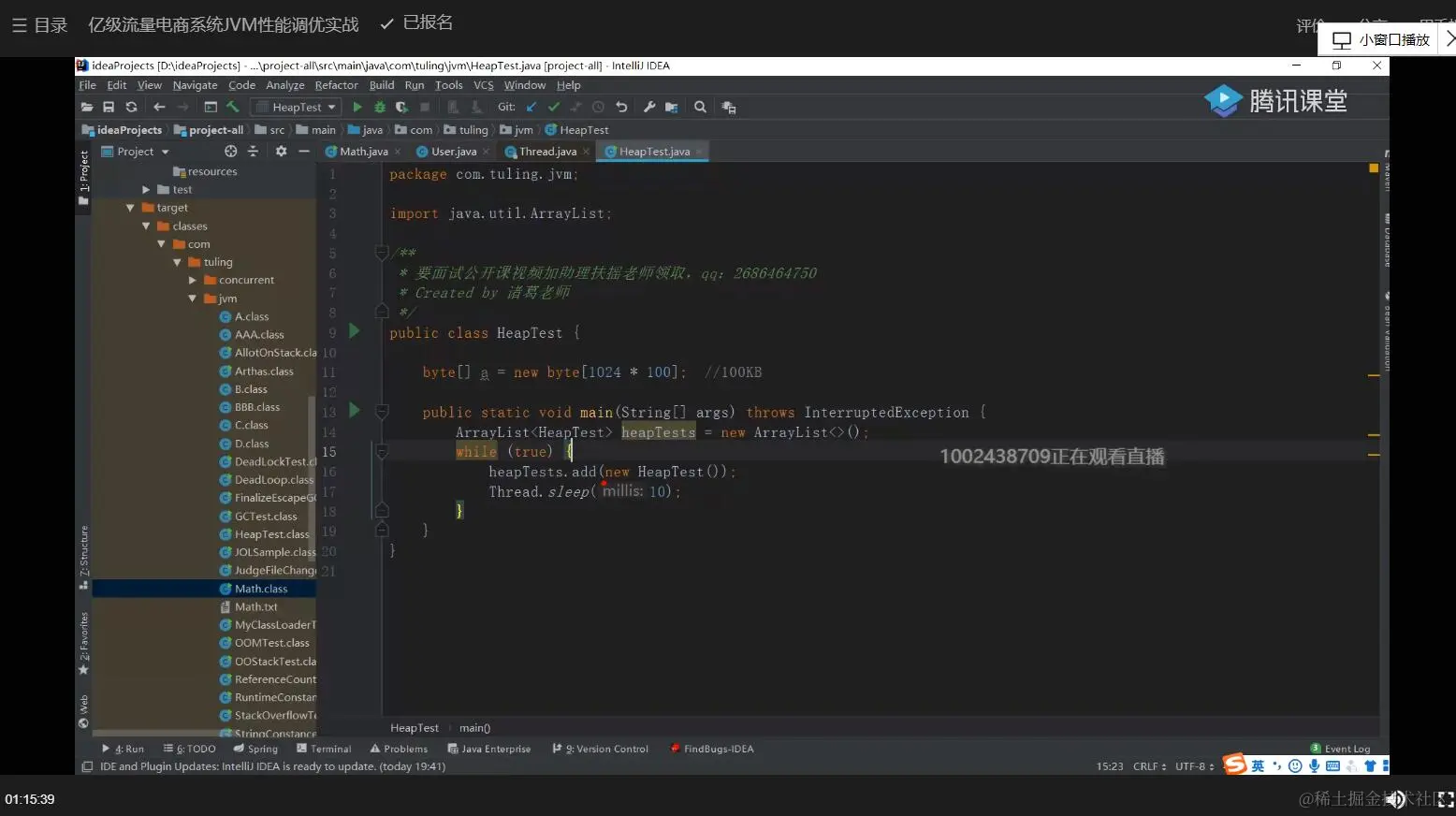Screen dimensions: 1456x816
Task: Click CRLF line separator in status bar
Action: click(1149, 766)
